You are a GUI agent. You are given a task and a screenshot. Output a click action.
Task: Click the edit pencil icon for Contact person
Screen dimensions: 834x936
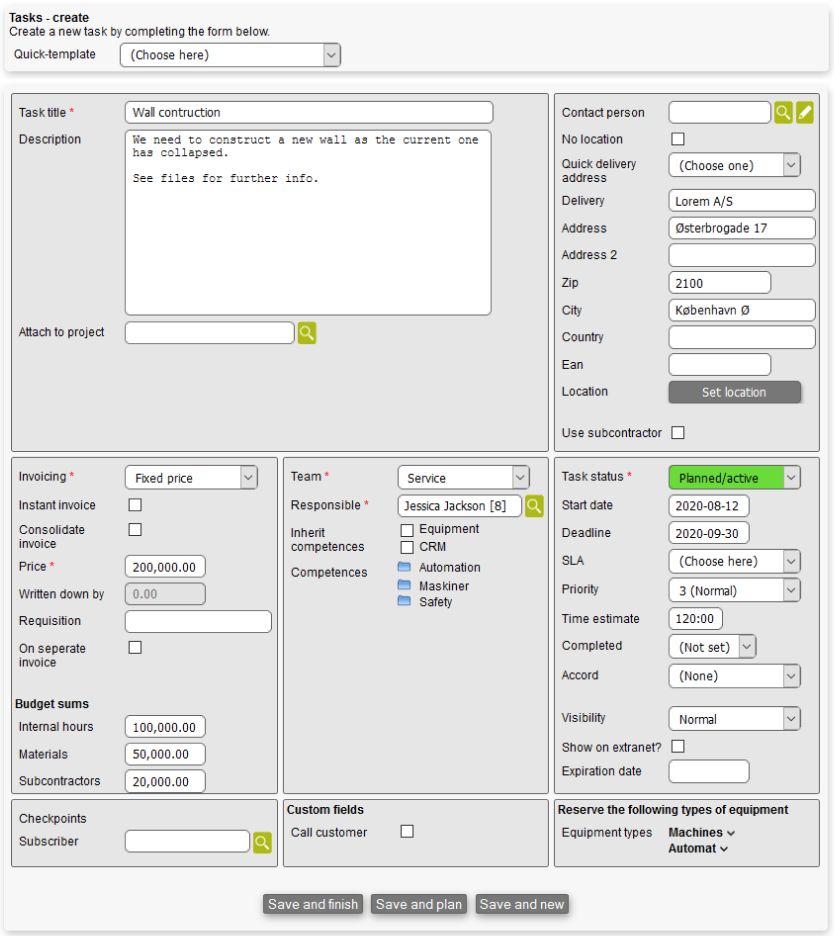805,112
